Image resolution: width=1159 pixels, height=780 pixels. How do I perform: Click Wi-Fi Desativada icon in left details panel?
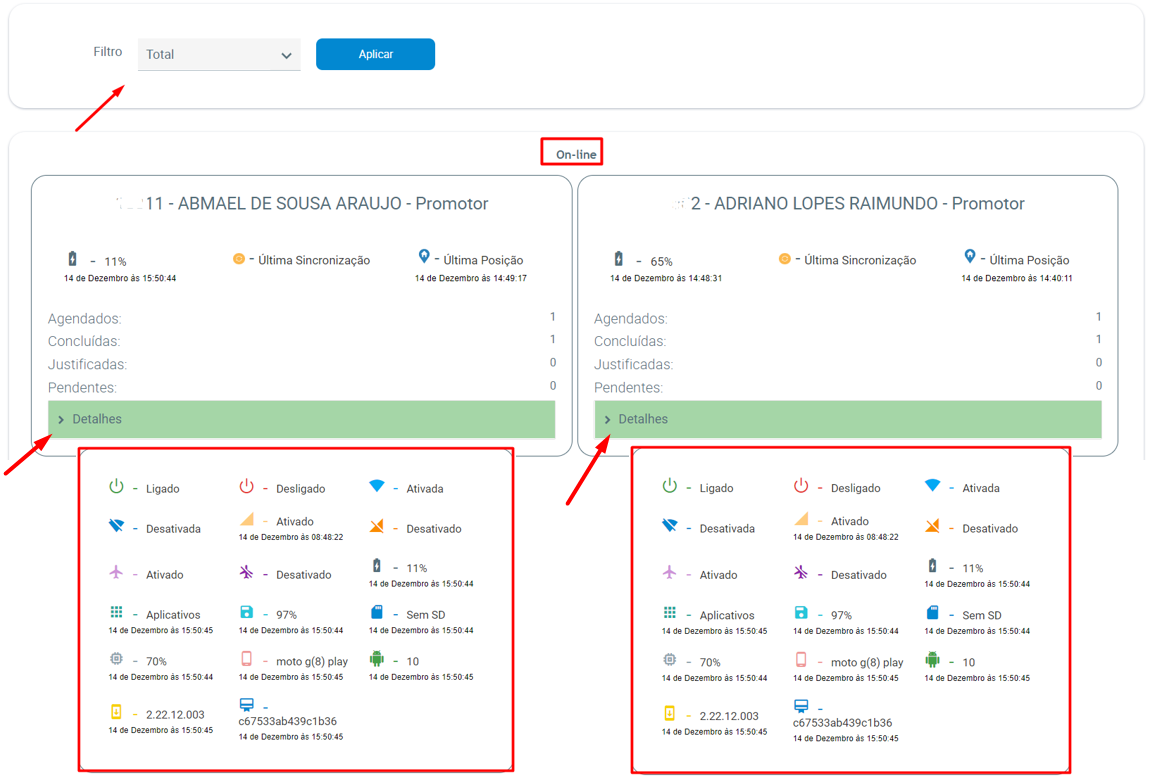[x=116, y=526]
